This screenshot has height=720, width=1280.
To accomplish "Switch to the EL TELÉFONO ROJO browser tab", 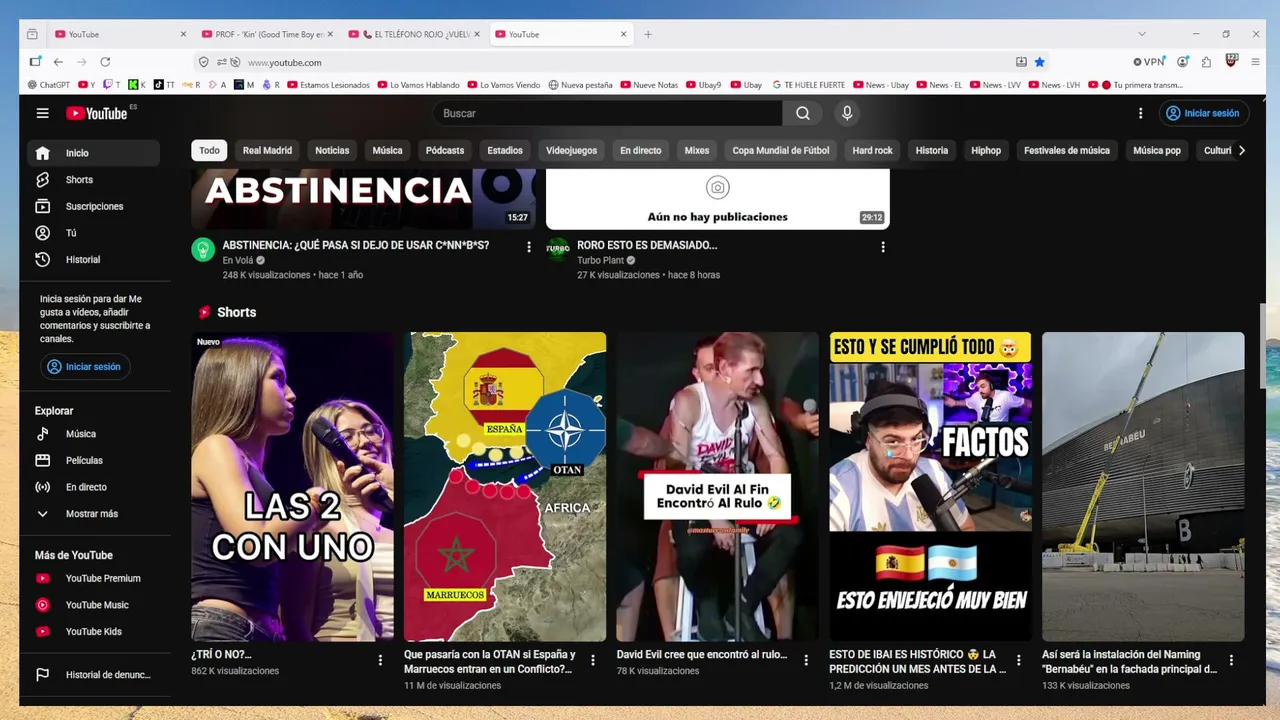I will pos(415,34).
